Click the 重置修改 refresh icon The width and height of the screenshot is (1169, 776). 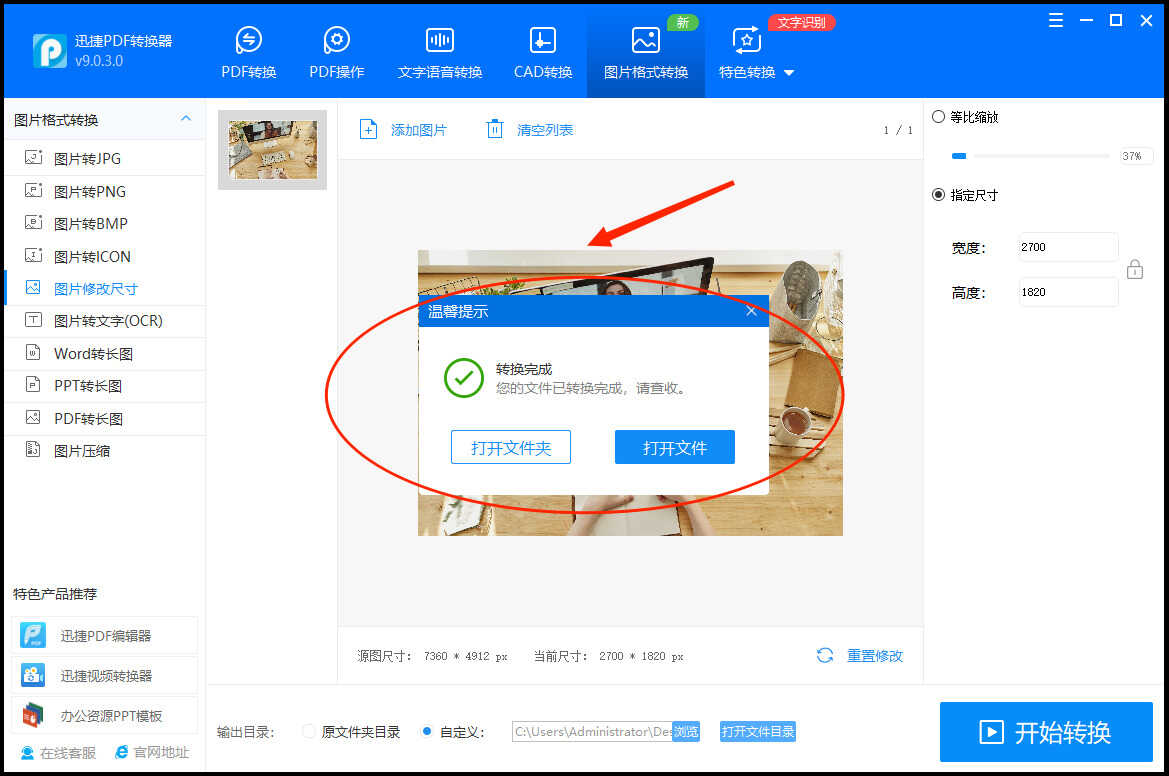(825, 655)
